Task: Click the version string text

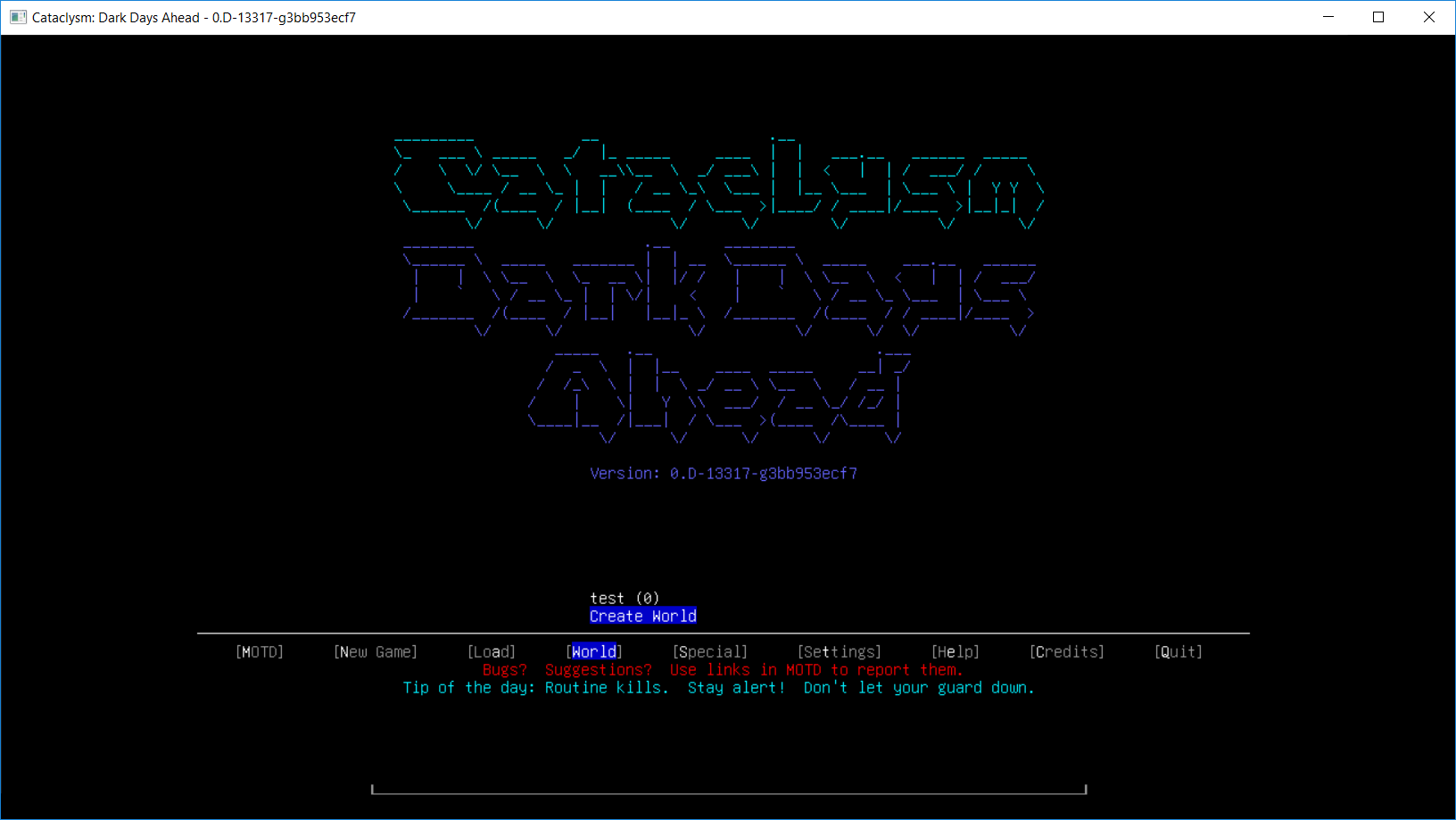Action: click(x=724, y=474)
